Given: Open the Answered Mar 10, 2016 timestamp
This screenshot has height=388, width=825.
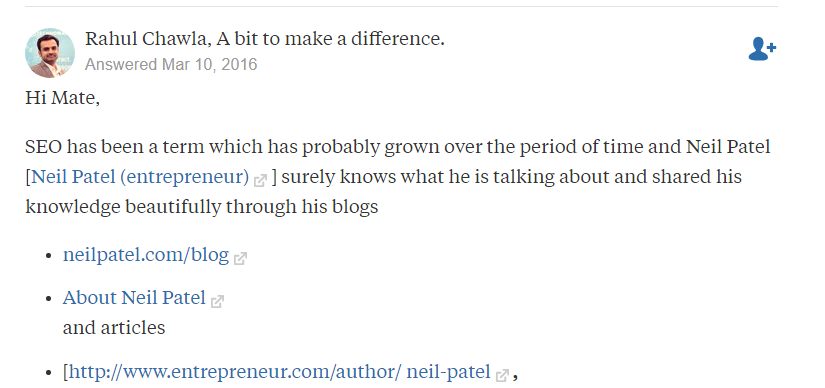Looking at the screenshot, I should point(171,65).
